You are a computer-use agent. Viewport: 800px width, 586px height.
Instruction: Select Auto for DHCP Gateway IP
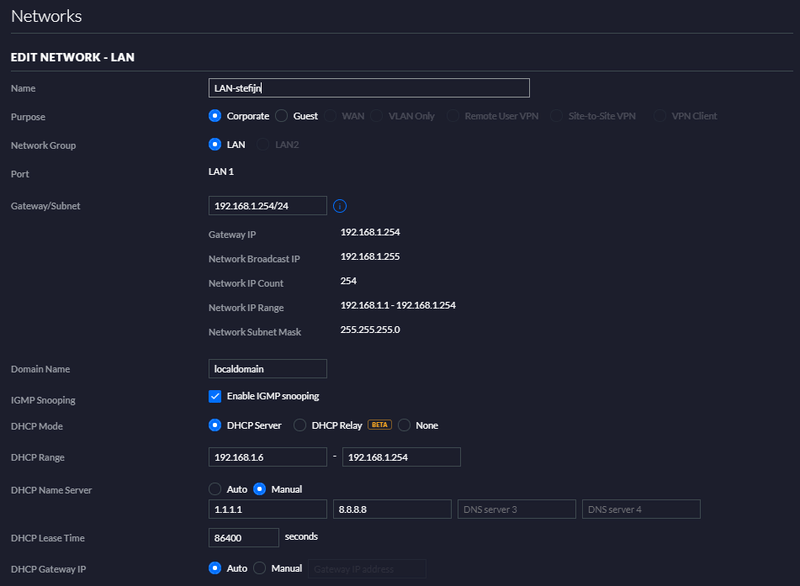(x=214, y=568)
